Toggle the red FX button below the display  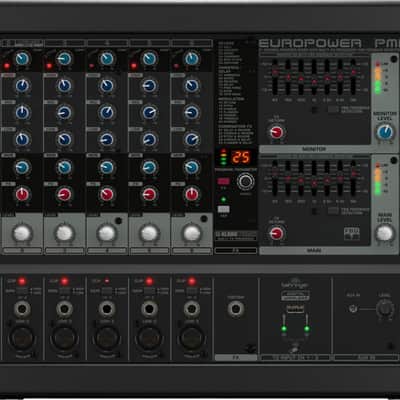coord(223,181)
